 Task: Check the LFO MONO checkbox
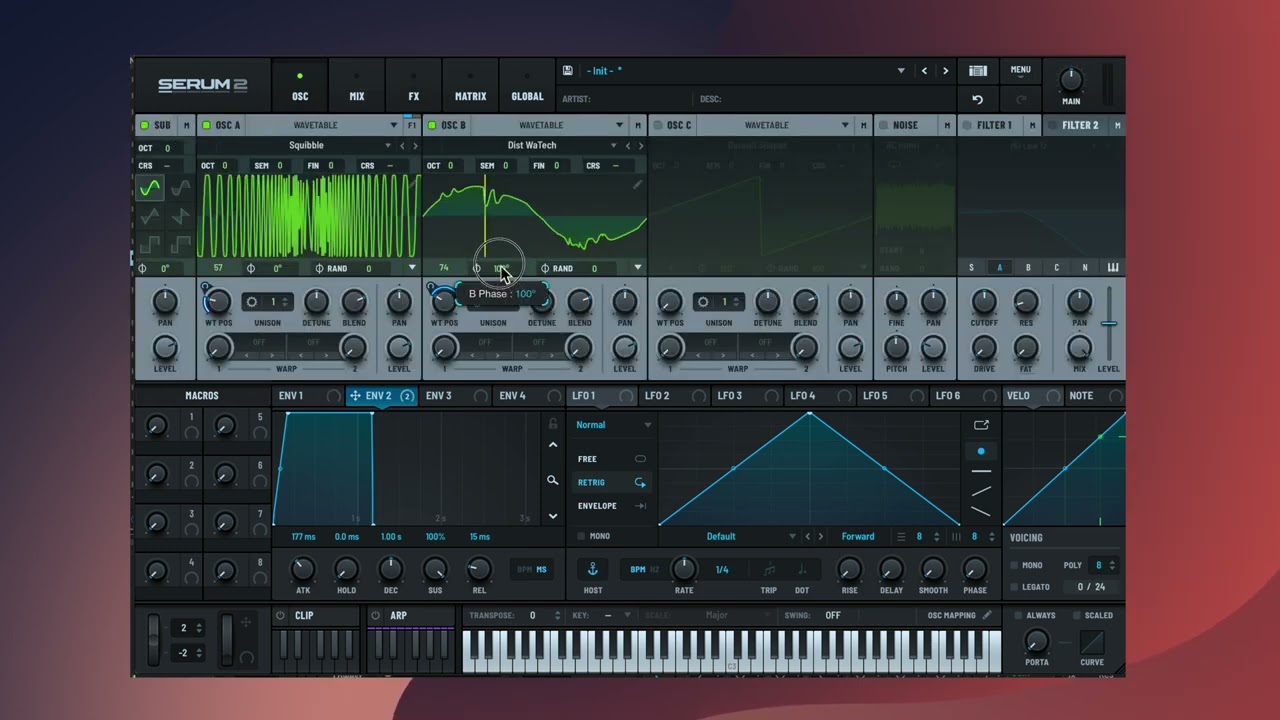click(581, 536)
